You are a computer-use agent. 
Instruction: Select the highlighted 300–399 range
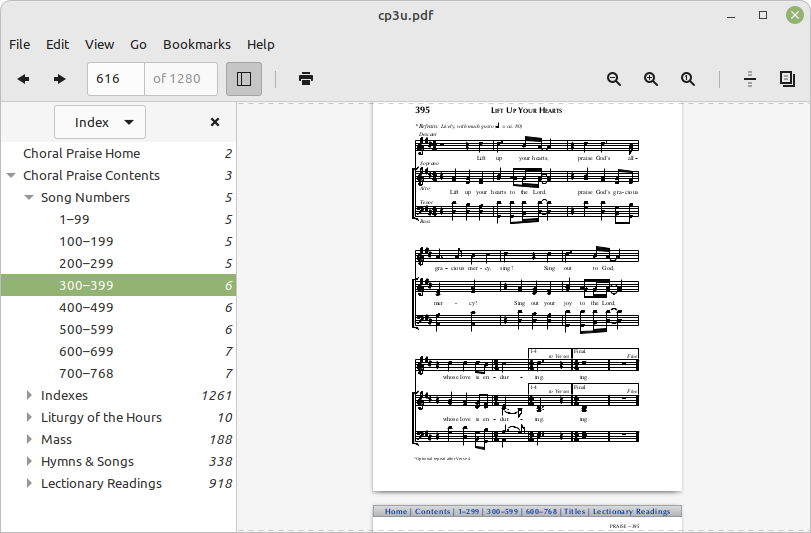118,285
